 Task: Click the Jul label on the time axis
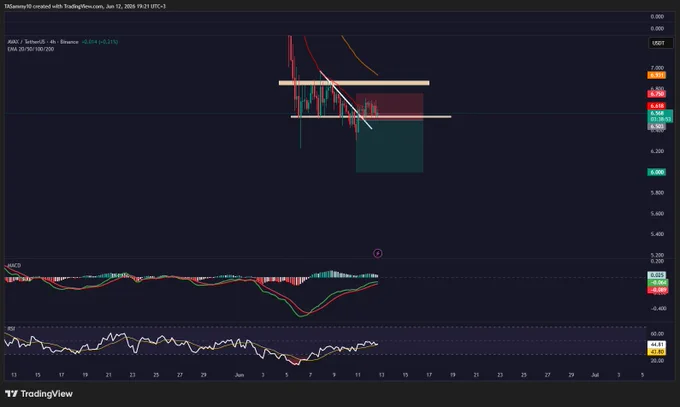[x=595, y=375]
